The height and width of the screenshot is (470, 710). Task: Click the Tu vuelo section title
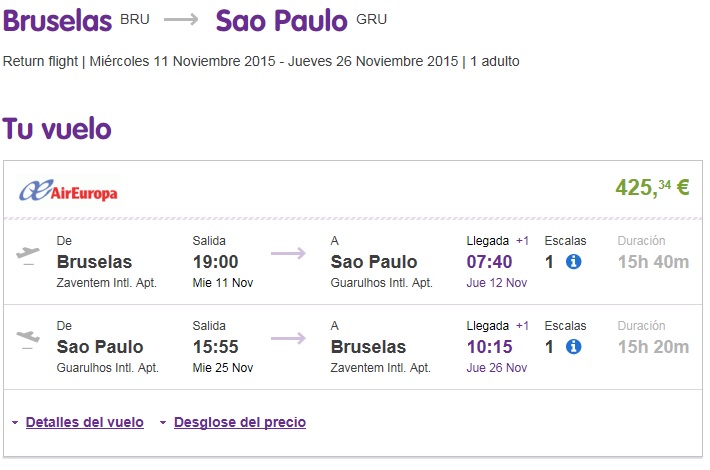click(x=57, y=129)
